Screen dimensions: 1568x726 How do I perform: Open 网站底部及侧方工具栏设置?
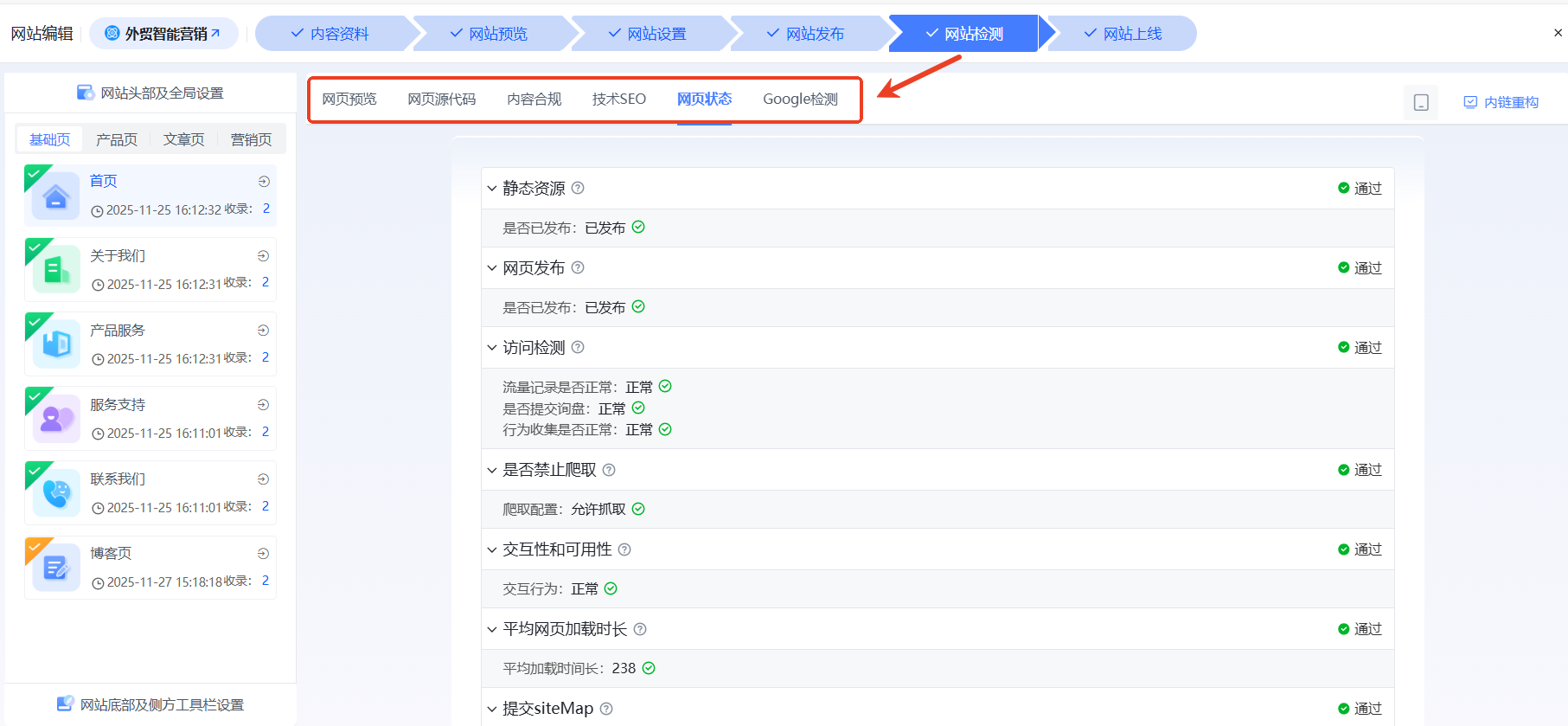[150, 704]
